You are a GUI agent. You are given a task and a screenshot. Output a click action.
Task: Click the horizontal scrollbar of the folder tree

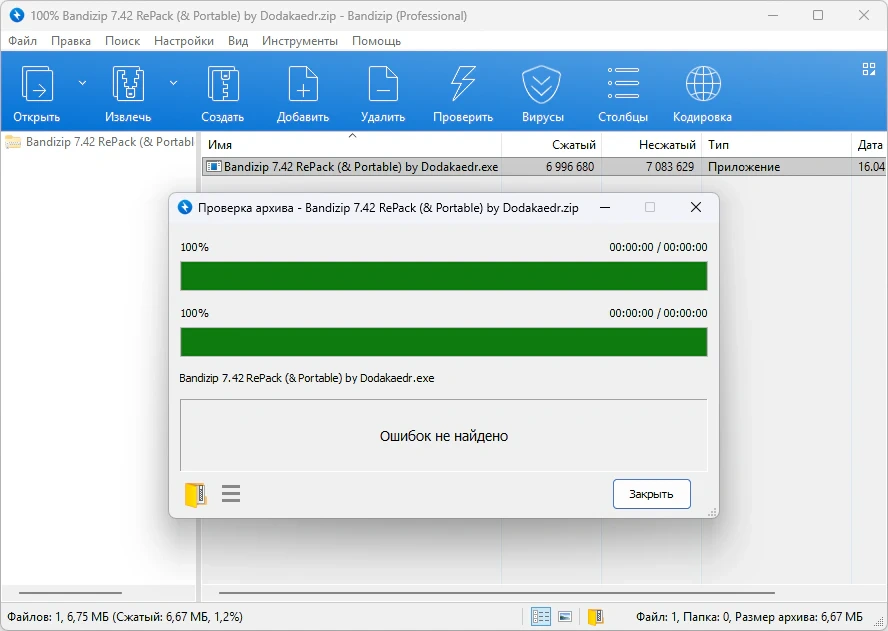[x=70, y=592]
